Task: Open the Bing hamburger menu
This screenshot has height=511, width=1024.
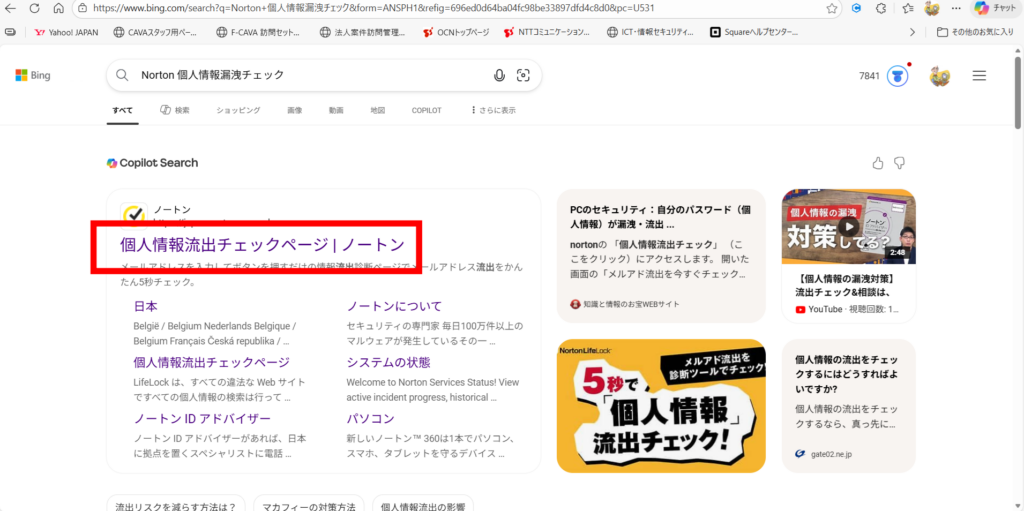Action: pyautogui.click(x=979, y=76)
